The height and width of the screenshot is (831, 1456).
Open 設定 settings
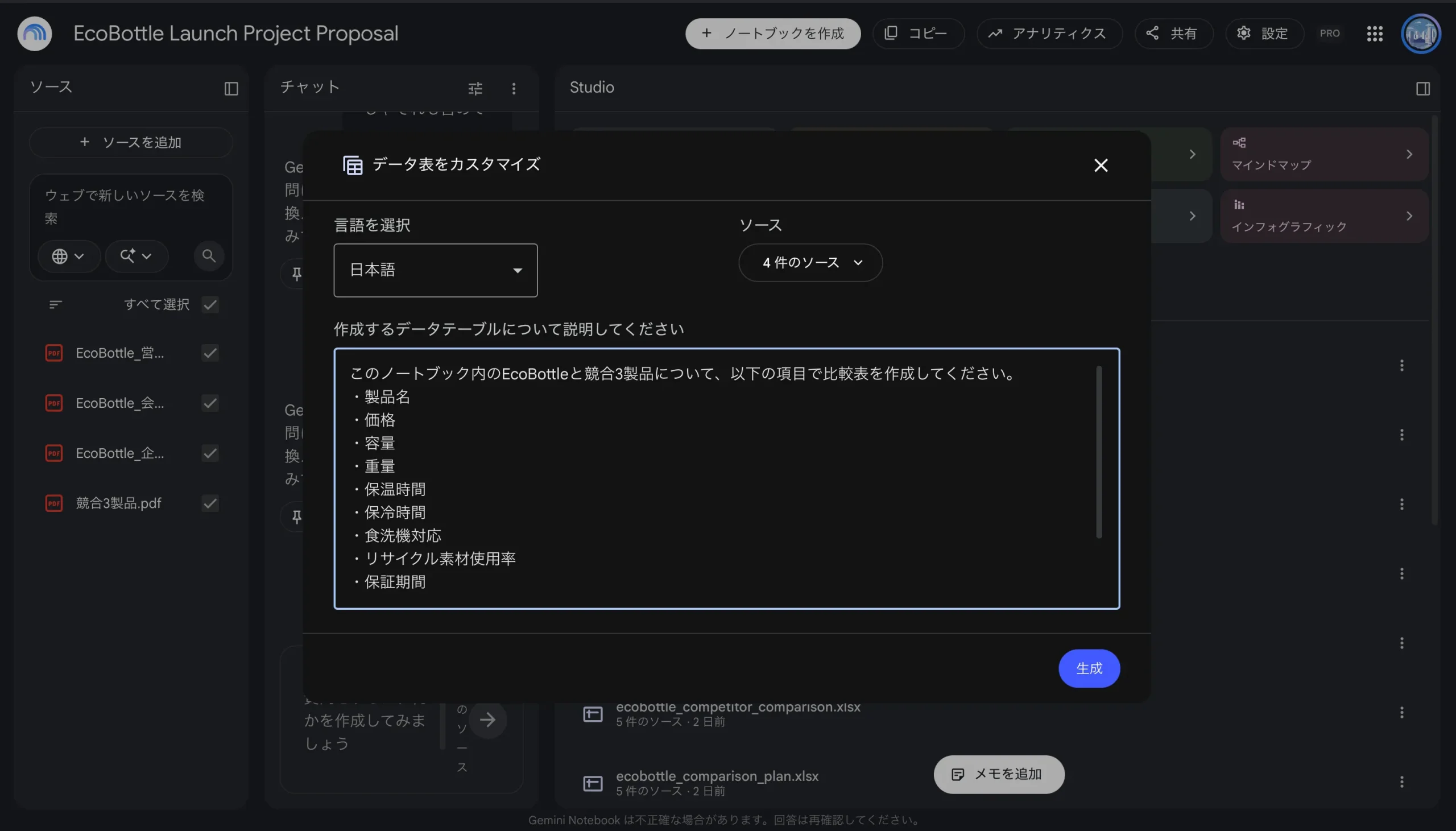[1264, 34]
